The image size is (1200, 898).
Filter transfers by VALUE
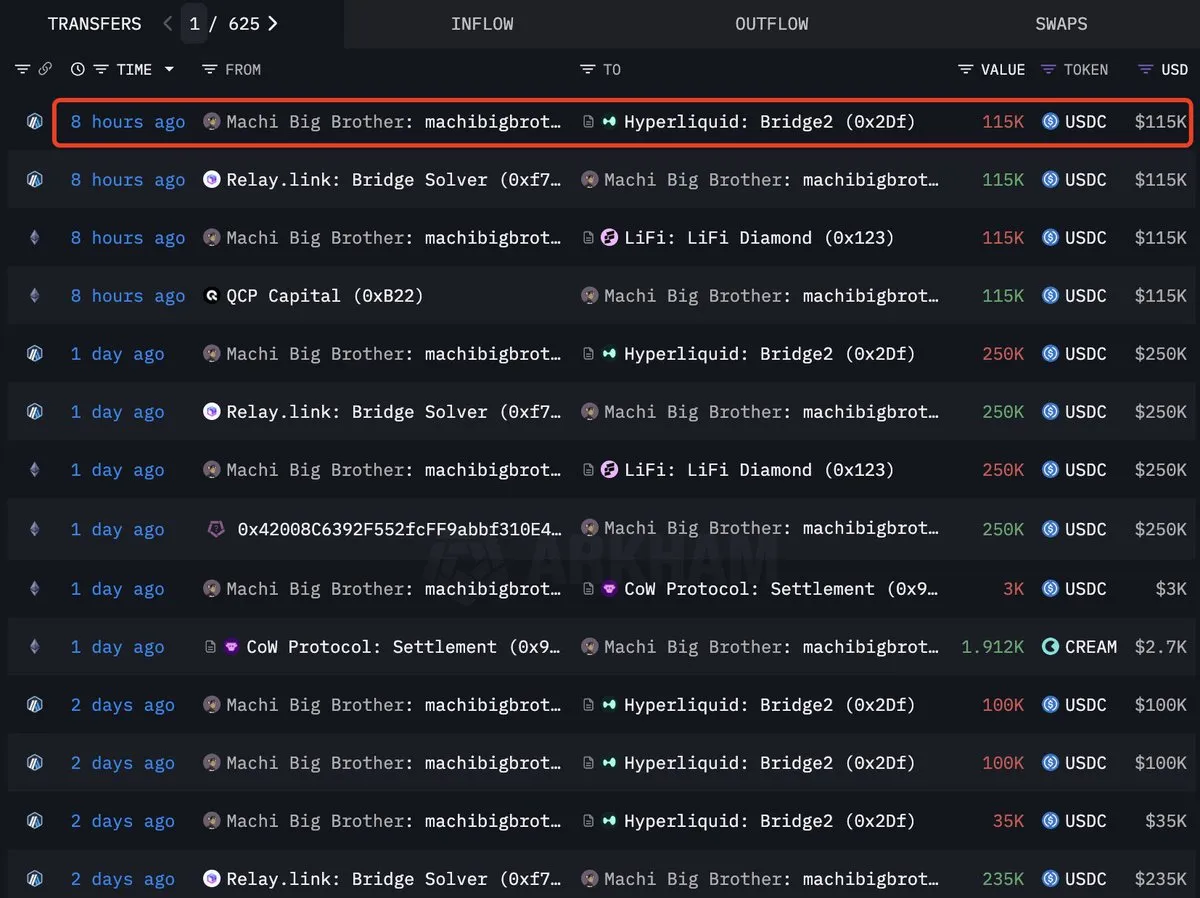coord(965,69)
